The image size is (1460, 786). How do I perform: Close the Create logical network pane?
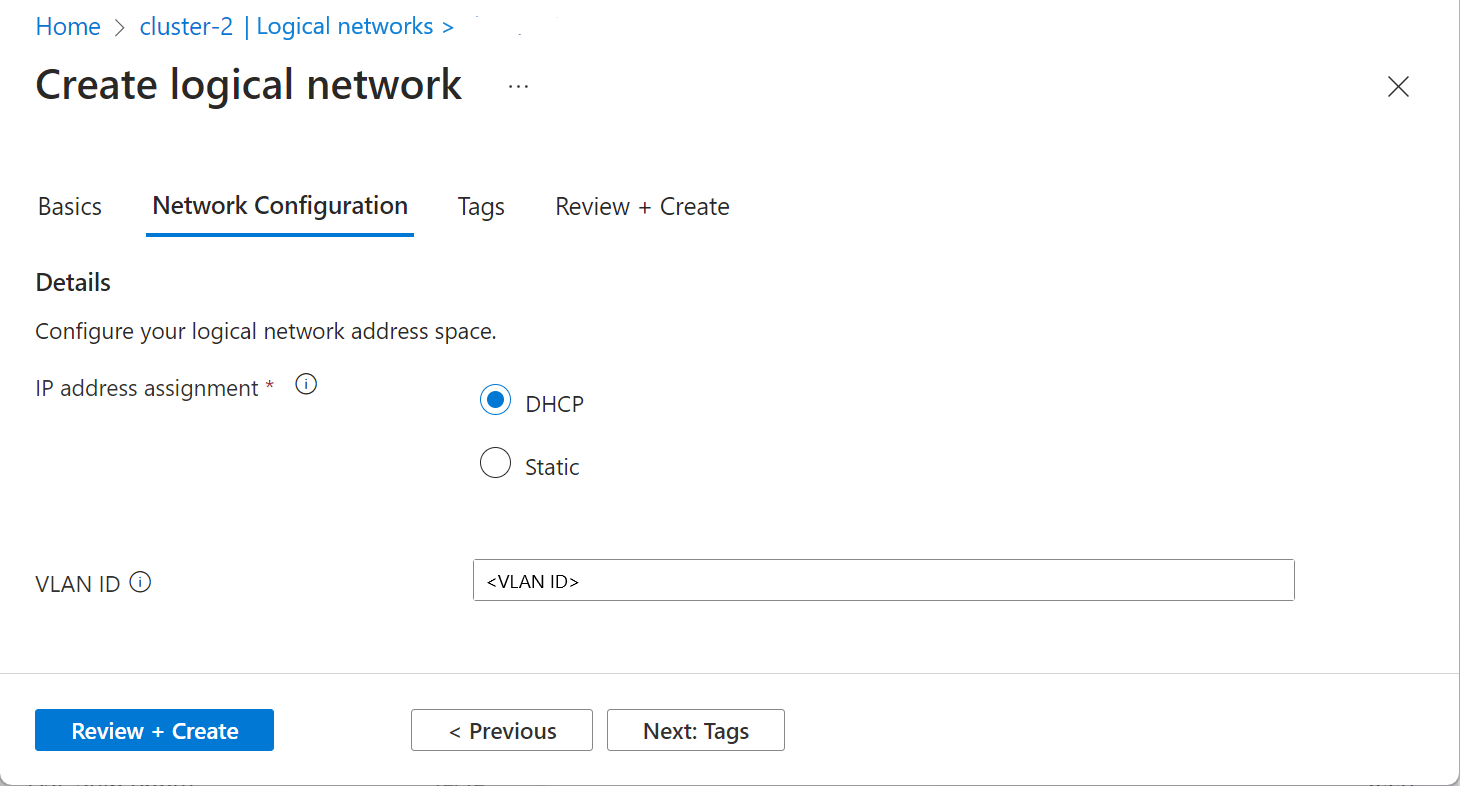click(1398, 87)
